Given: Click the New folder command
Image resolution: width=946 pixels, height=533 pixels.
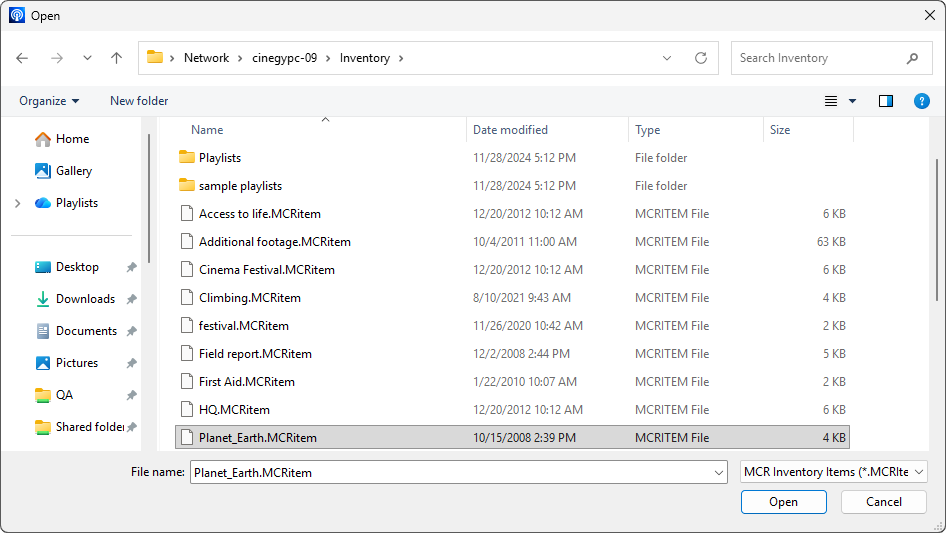Looking at the screenshot, I should pyautogui.click(x=139, y=101).
